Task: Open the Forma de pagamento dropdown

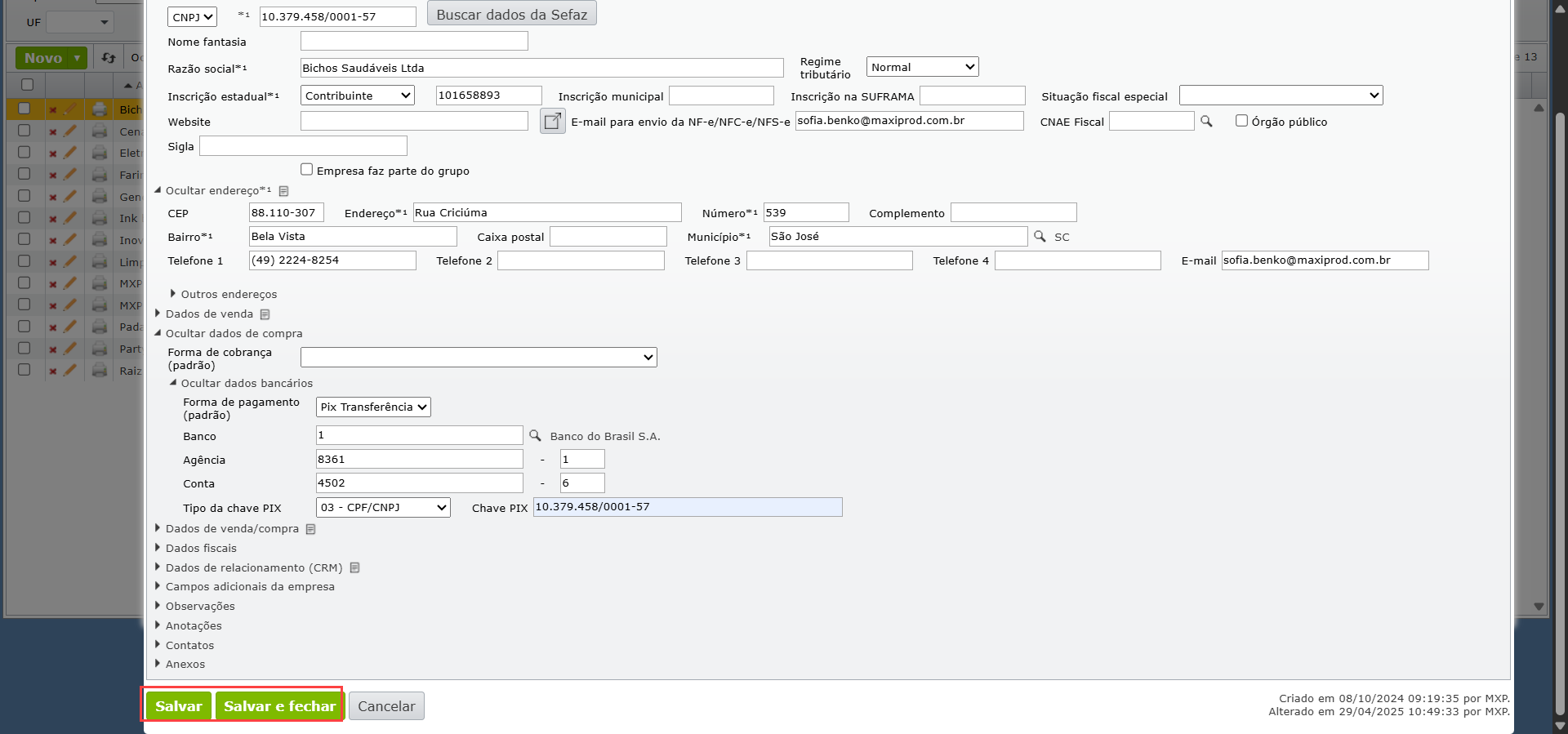Action: click(373, 407)
